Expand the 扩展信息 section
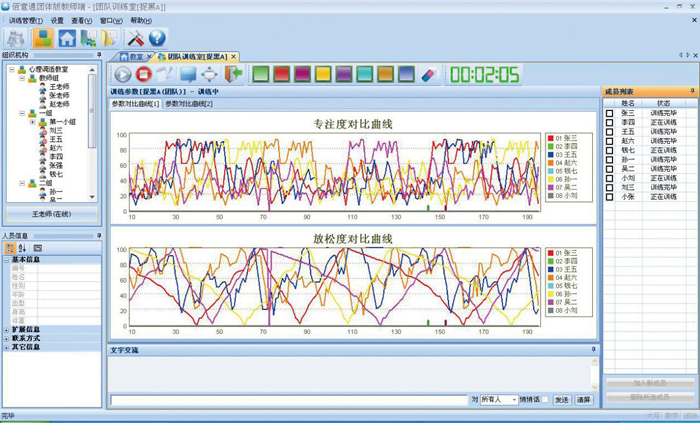 (7, 329)
